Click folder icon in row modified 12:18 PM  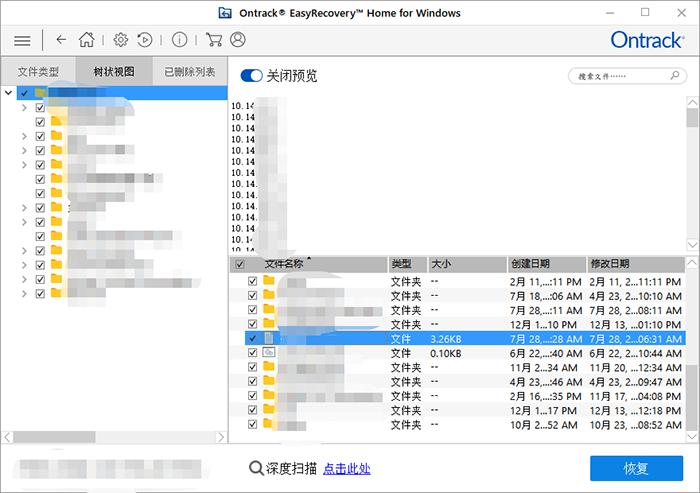tap(269, 409)
